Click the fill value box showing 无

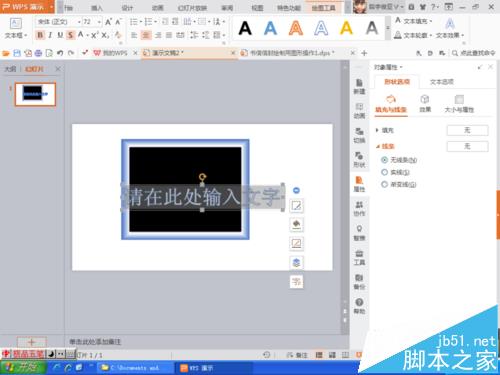[467, 130]
